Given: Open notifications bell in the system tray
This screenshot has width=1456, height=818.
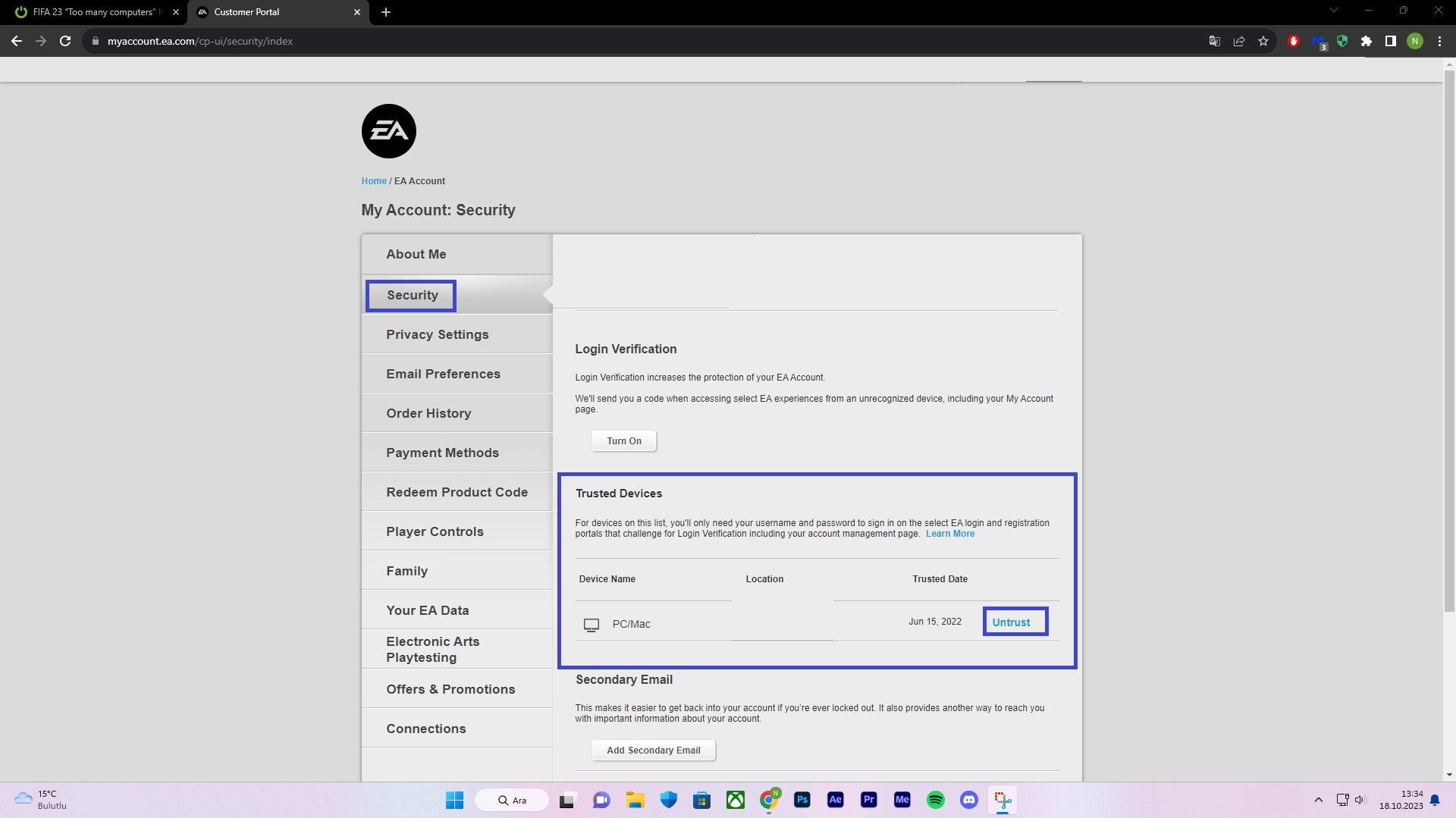Looking at the screenshot, I should coord(1435,800).
